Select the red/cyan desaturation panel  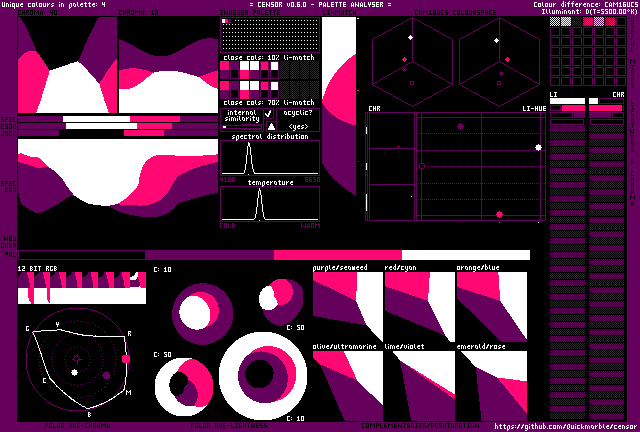[x=419, y=307]
